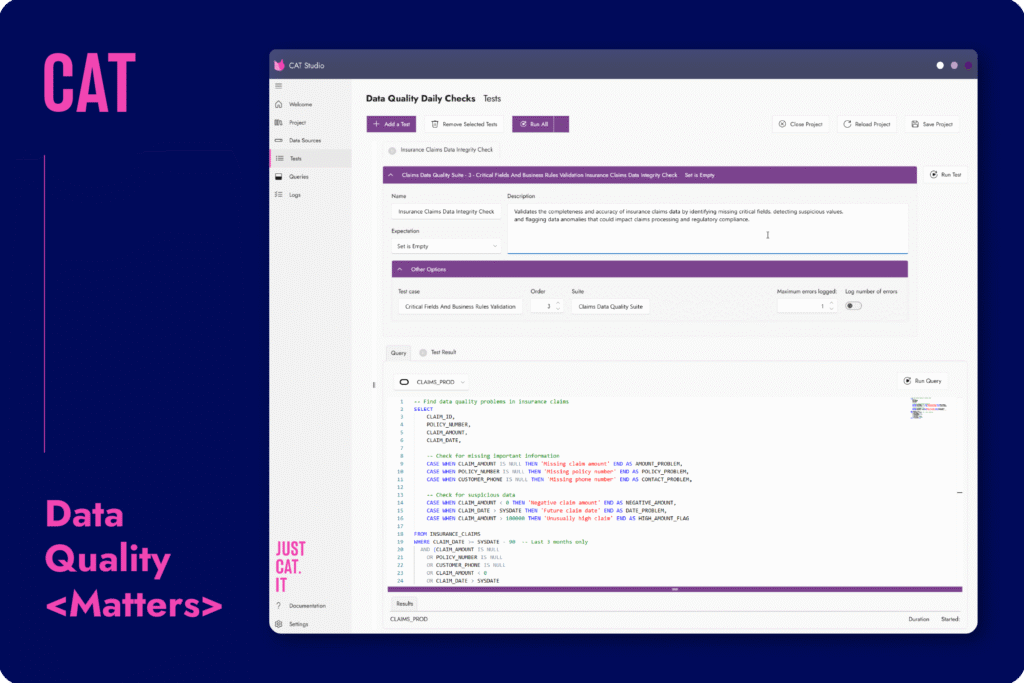1024x683 pixels.
Task: Collapse the Other Options section
Action: point(400,269)
